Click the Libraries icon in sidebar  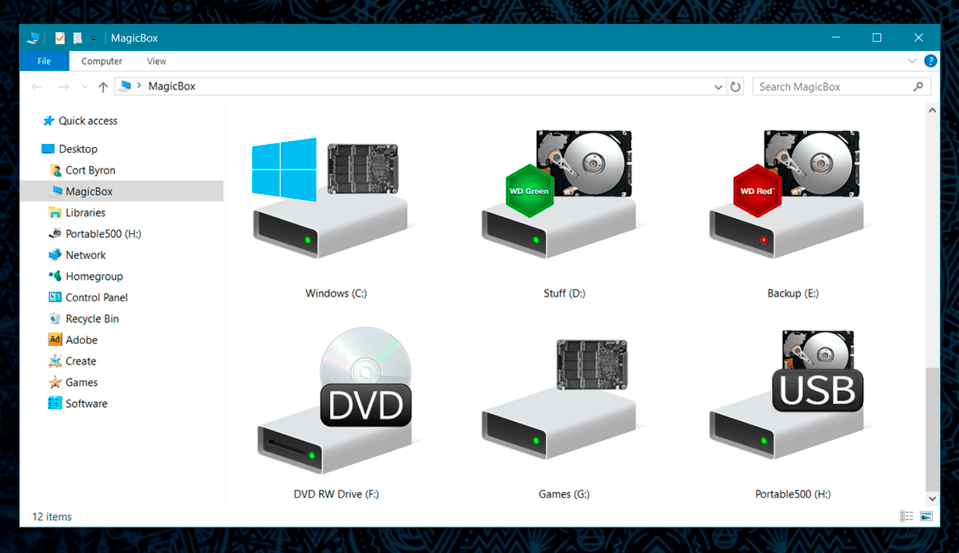point(55,212)
